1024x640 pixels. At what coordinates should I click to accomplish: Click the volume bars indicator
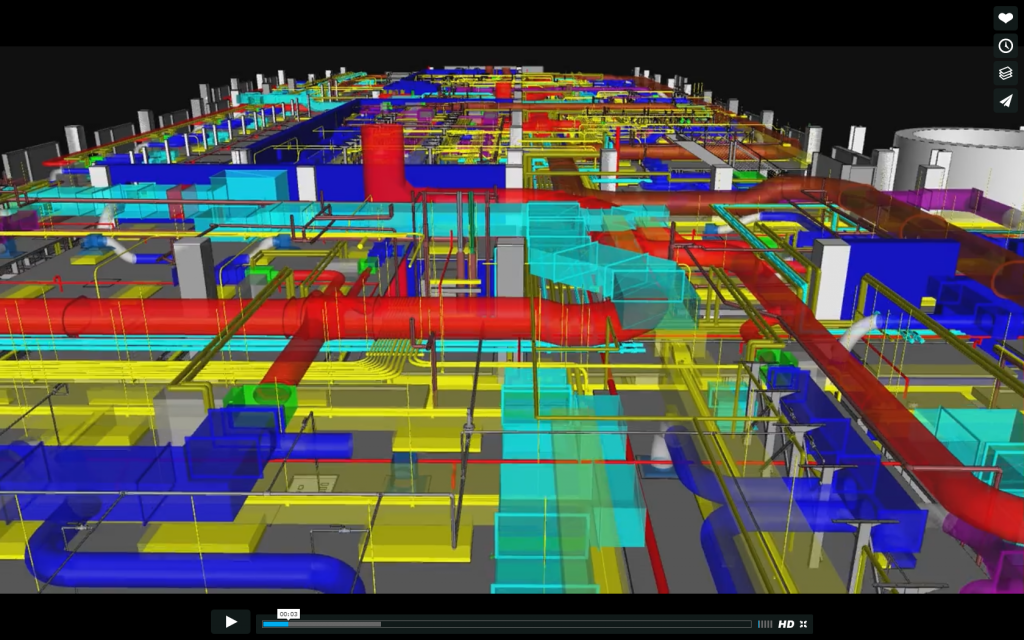click(x=765, y=624)
